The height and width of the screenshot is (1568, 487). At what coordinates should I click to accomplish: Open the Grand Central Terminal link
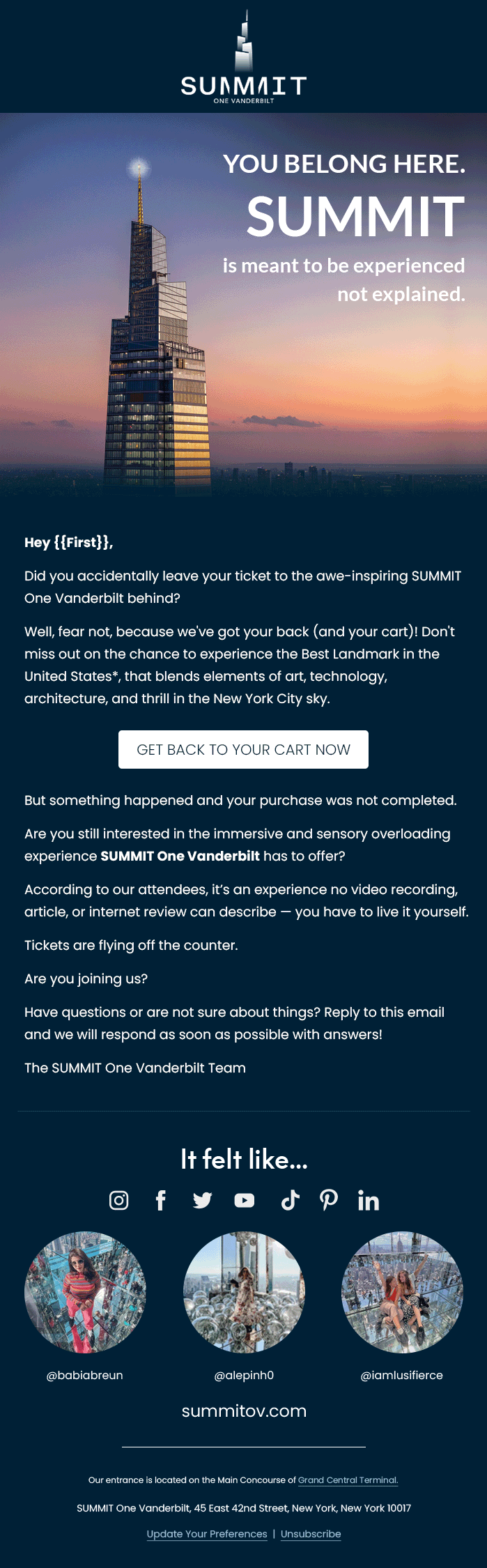[x=348, y=1479]
